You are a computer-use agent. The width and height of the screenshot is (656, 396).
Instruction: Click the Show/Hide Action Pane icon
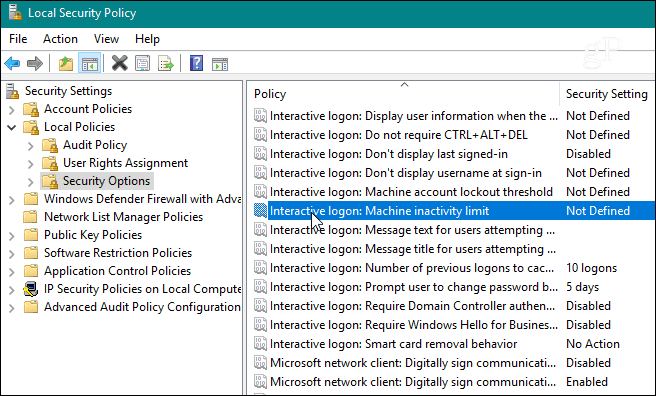point(220,64)
